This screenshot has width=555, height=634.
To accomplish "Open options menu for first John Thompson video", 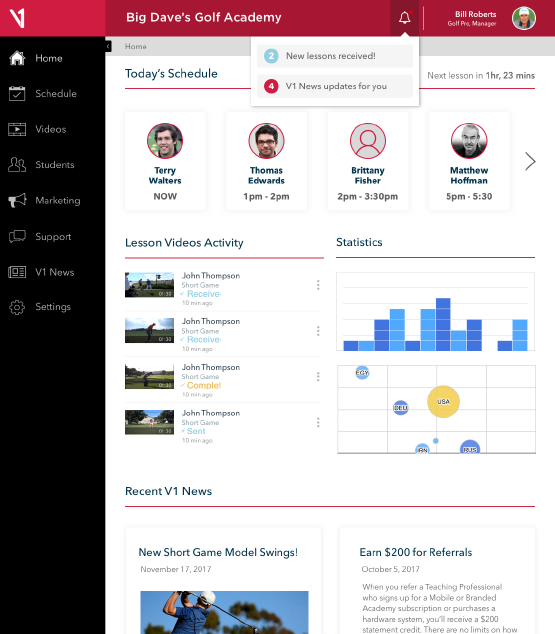I will [x=318, y=285].
